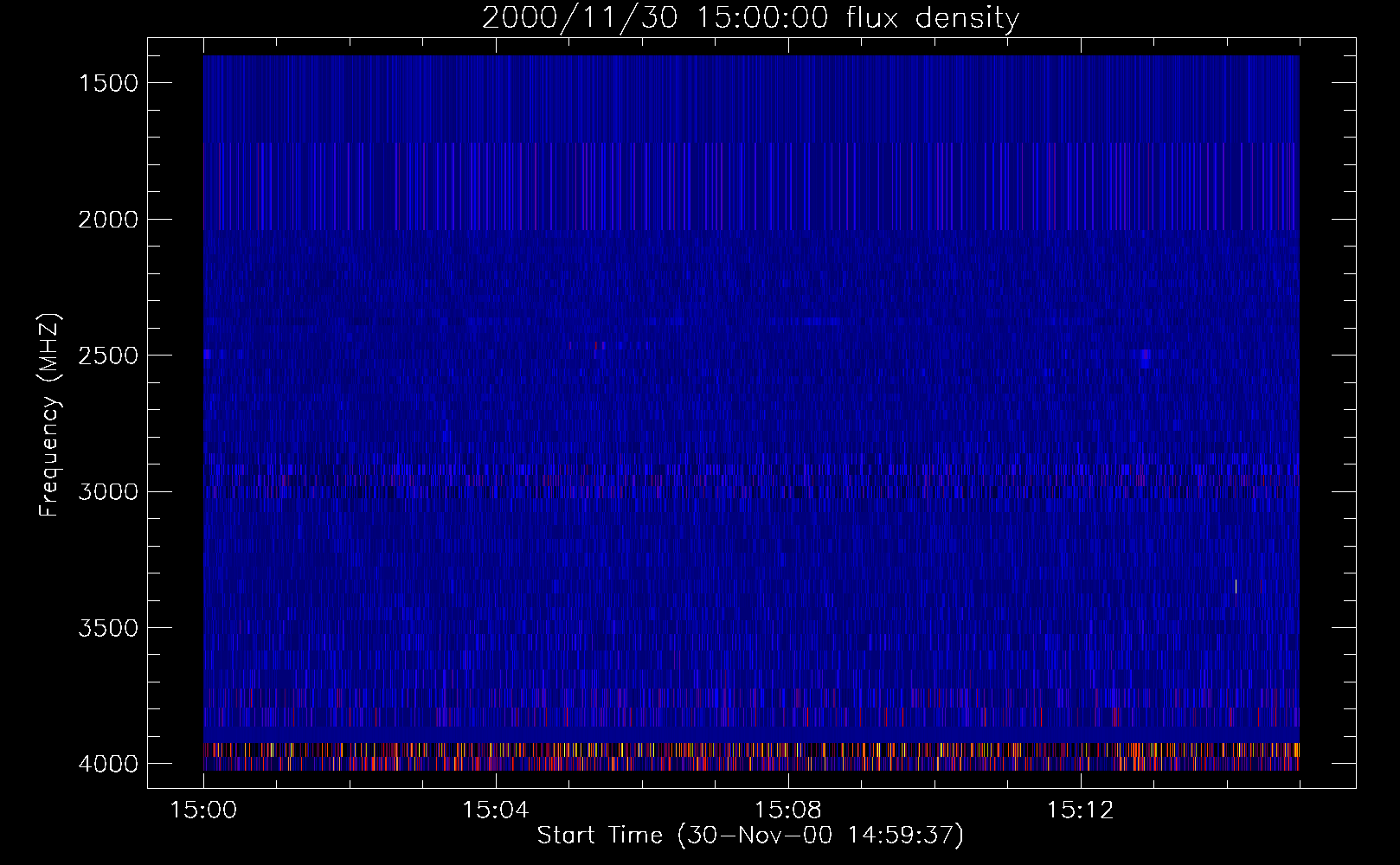Select the 2000 frequency axis label
This screenshot has width=1400, height=865.
(108, 220)
